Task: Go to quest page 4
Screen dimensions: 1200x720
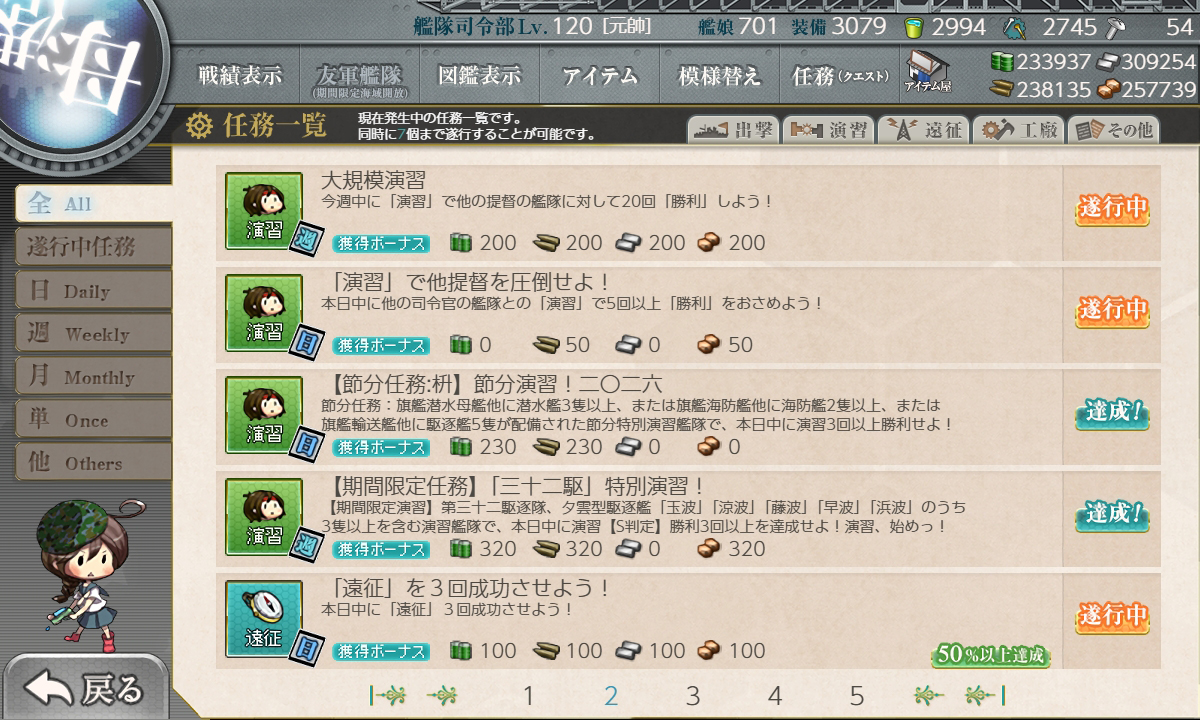Action: [775, 696]
